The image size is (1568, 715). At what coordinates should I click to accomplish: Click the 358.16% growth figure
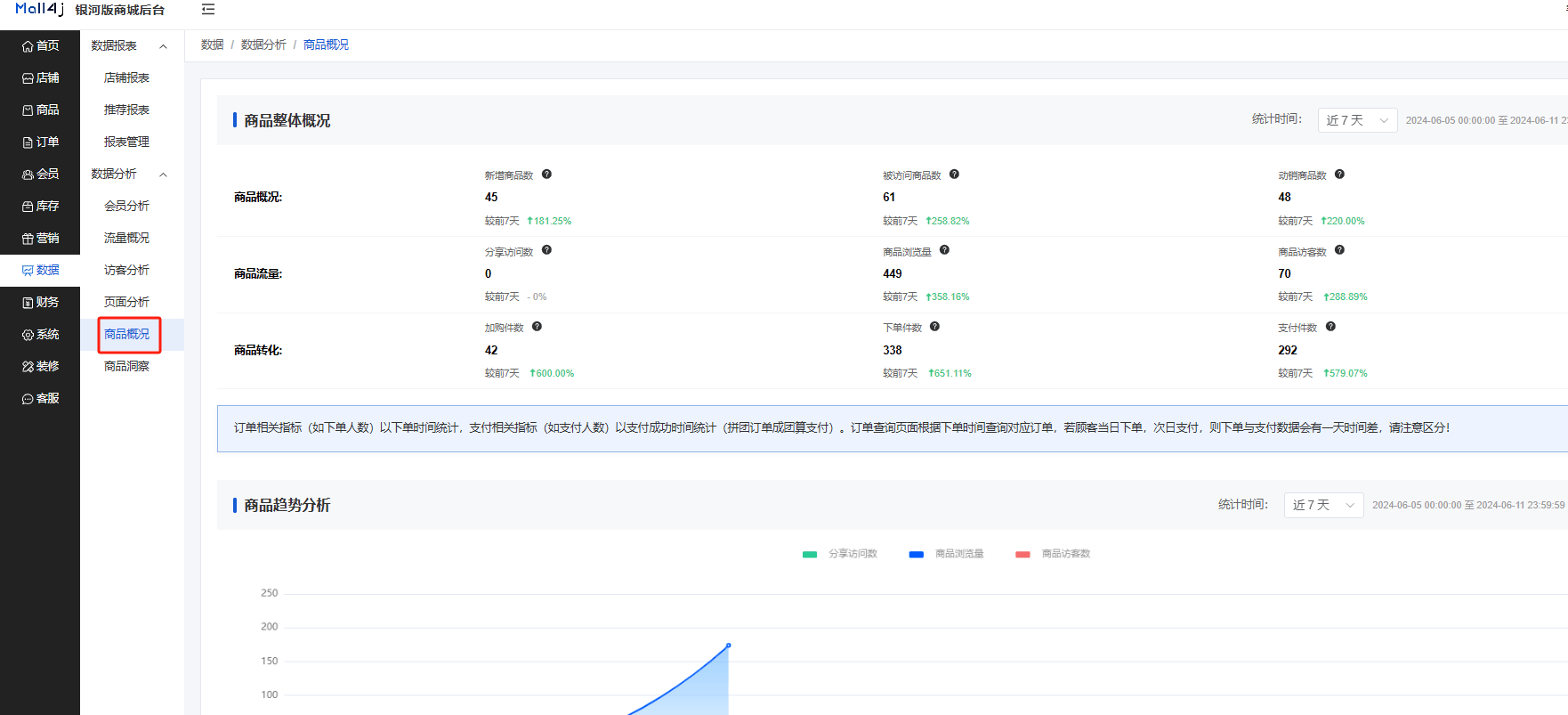coord(948,297)
